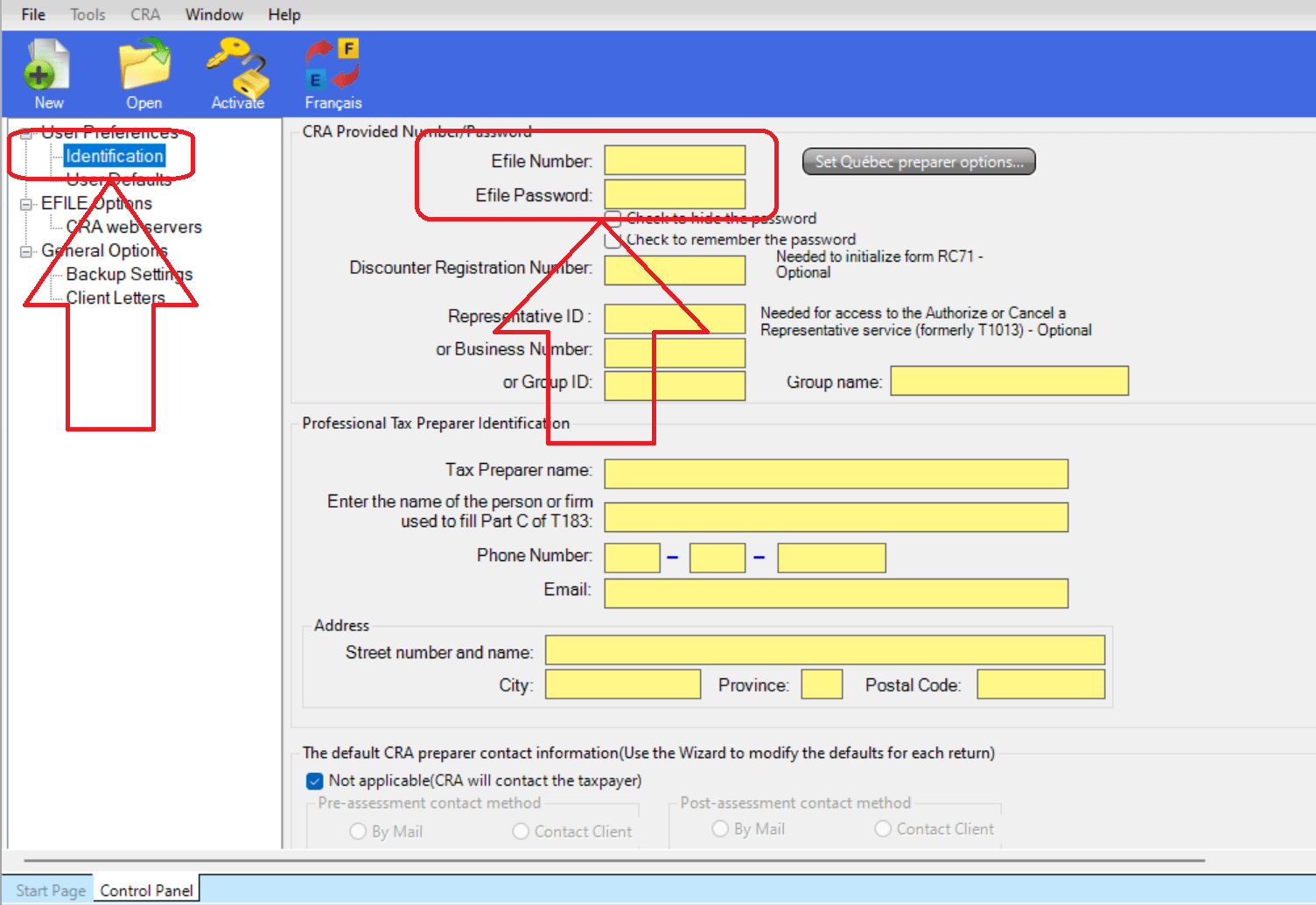The height and width of the screenshot is (905, 1316).
Task: Click the New return toolbar icon
Action: point(48,74)
